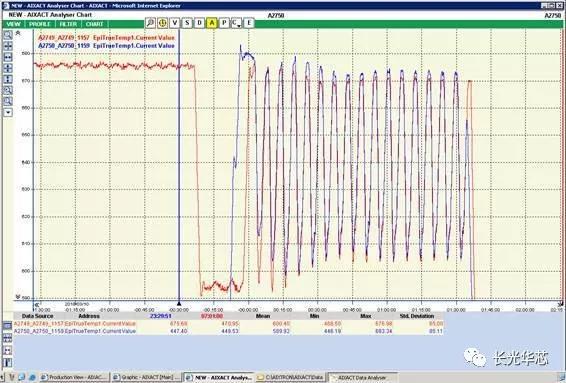Viewport: 566px width, 383px height.
Task: Open the PROFILE menu
Action: point(40,24)
